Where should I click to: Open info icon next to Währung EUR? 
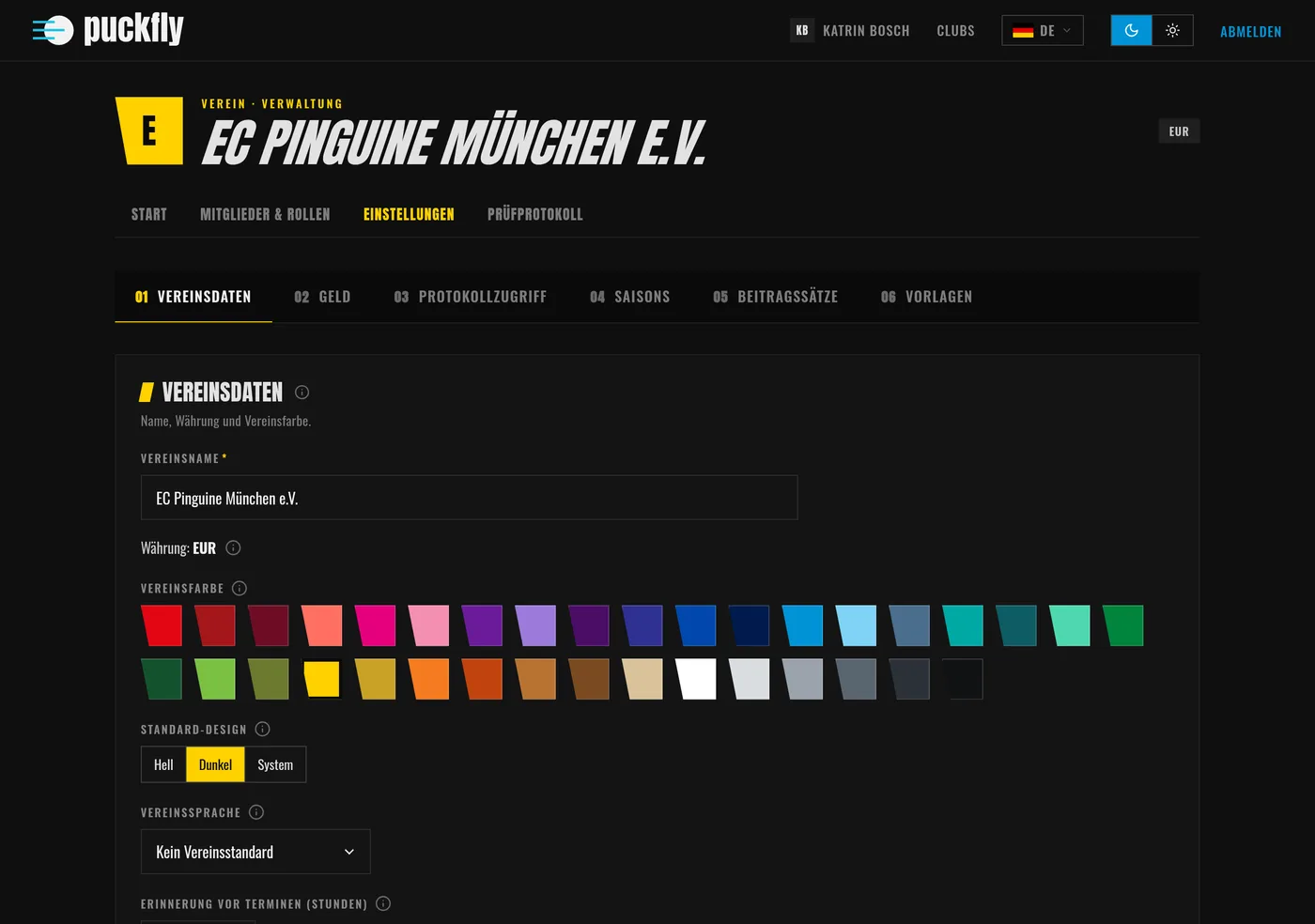pos(233,547)
